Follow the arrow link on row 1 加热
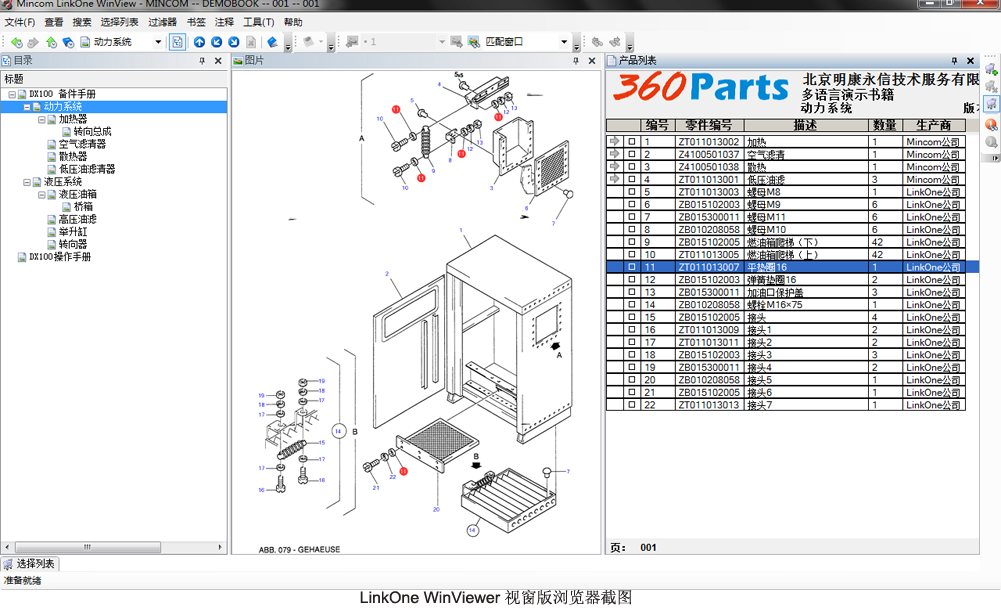 (x=614, y=141)
